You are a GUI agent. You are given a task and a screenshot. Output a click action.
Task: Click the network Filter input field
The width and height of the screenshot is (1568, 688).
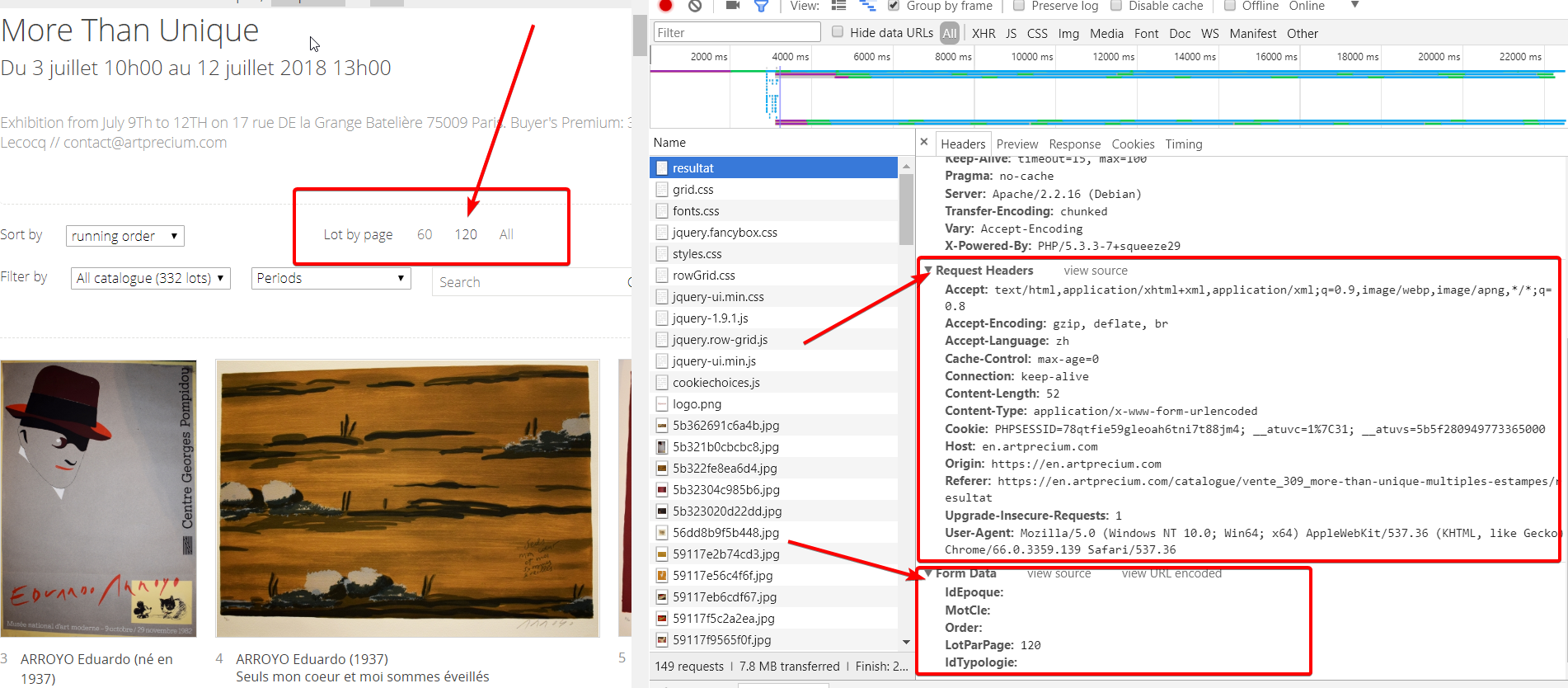(x=737, y=32)
